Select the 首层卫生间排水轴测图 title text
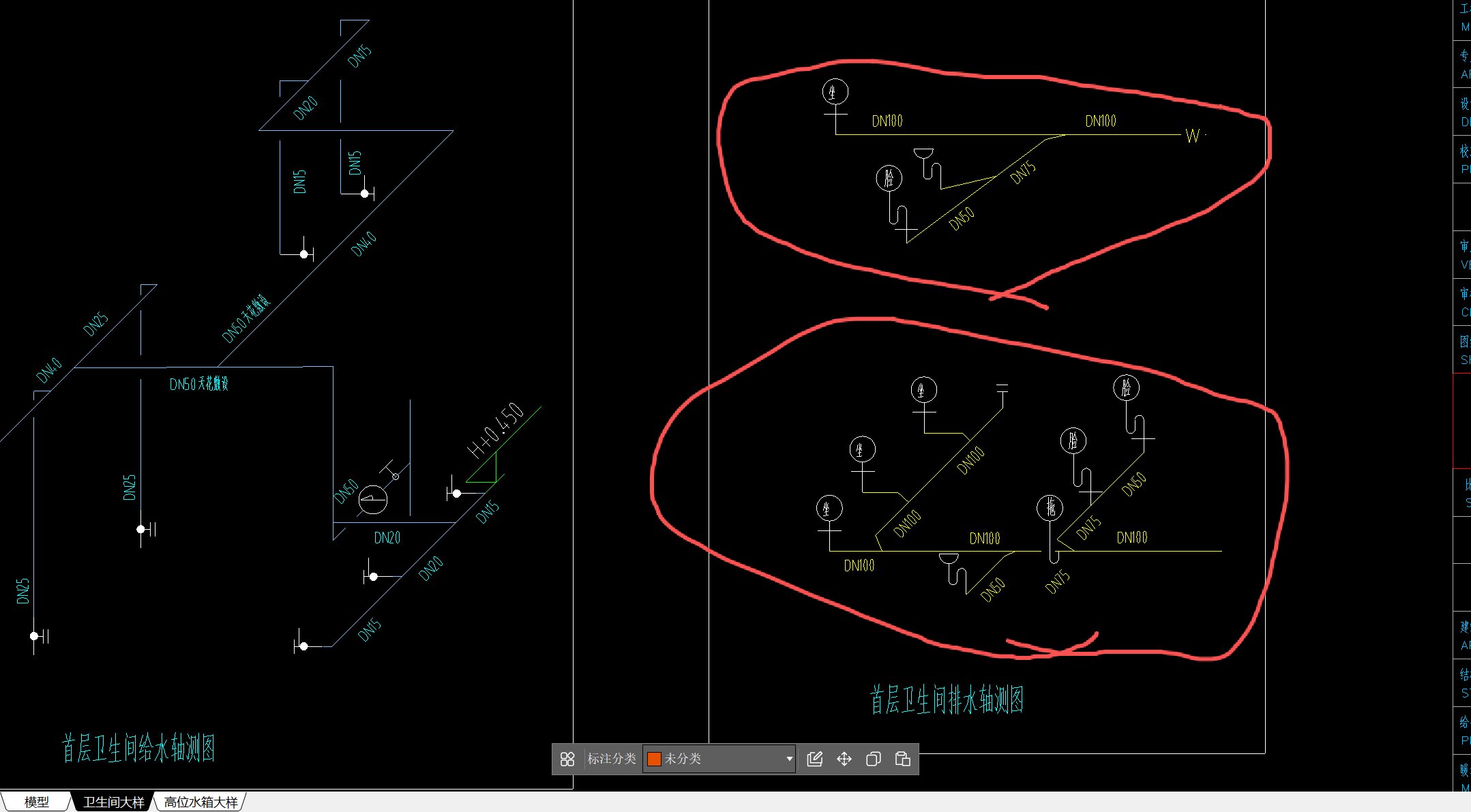The image size is (1471, 812). point(947,700)
